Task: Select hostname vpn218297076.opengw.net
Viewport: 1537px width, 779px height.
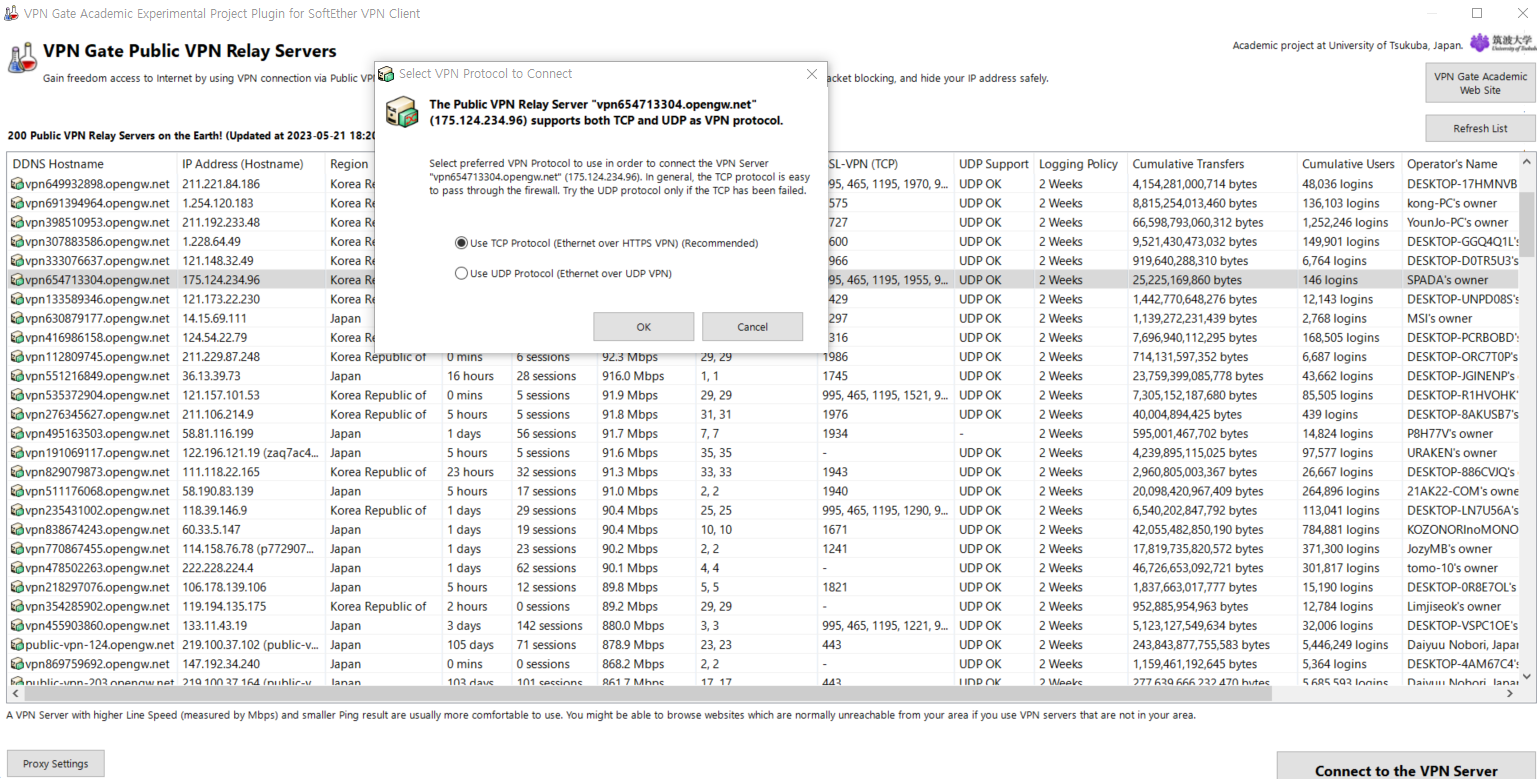Action: [98, 587]
